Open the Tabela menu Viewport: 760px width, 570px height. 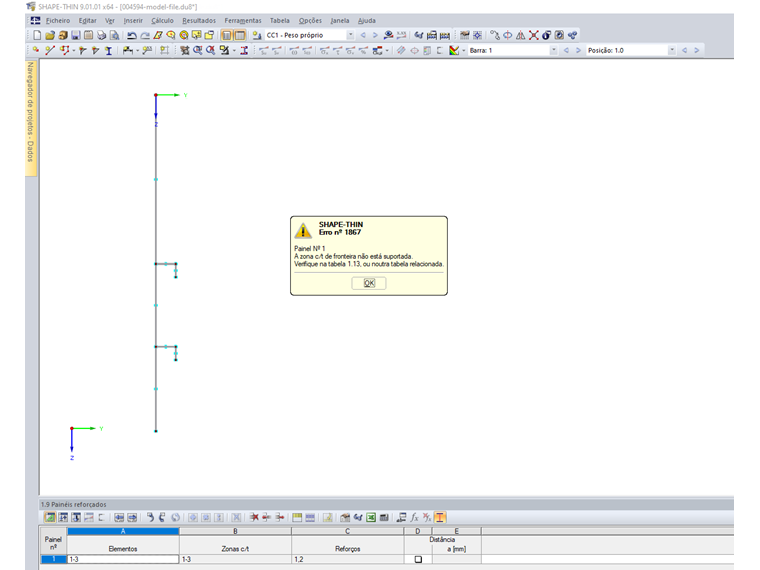[280, 20]
